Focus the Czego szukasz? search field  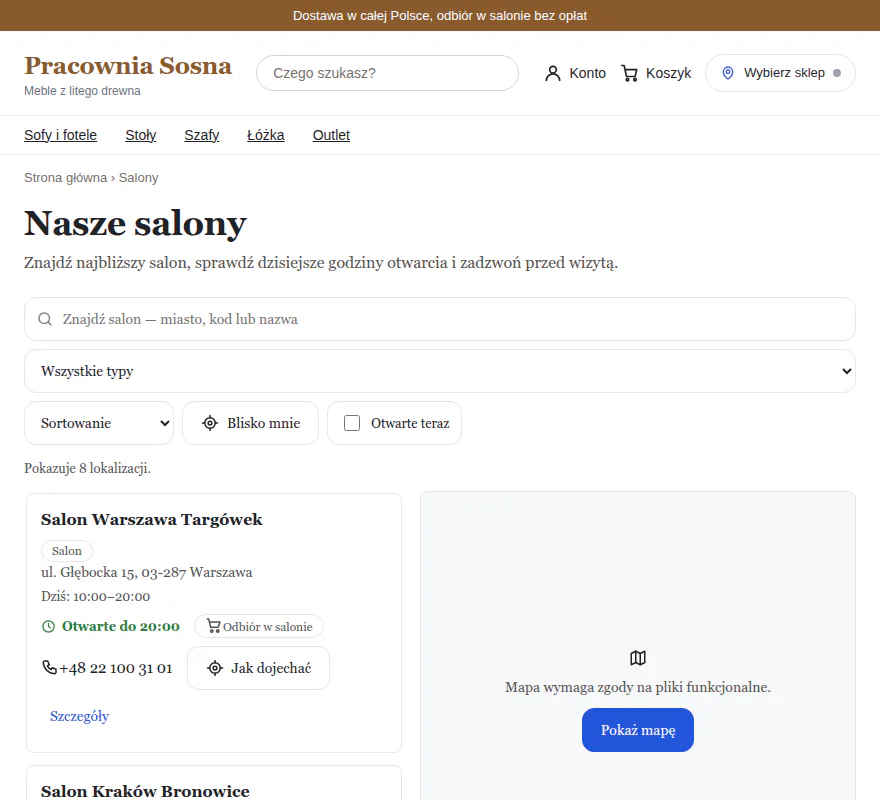(x=387, y=73)
